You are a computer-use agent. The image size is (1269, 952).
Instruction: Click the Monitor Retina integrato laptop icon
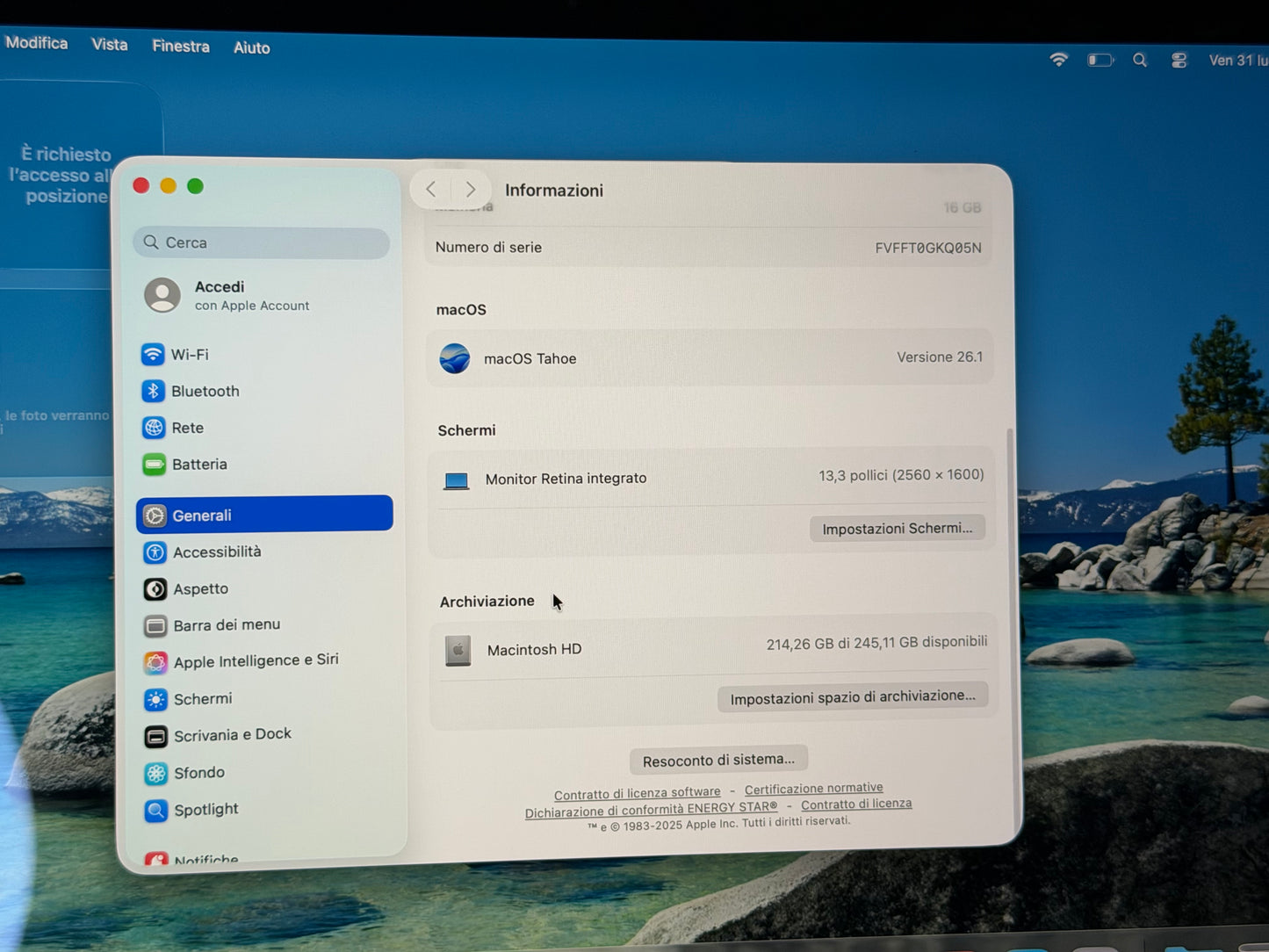[x=456, y=480]
